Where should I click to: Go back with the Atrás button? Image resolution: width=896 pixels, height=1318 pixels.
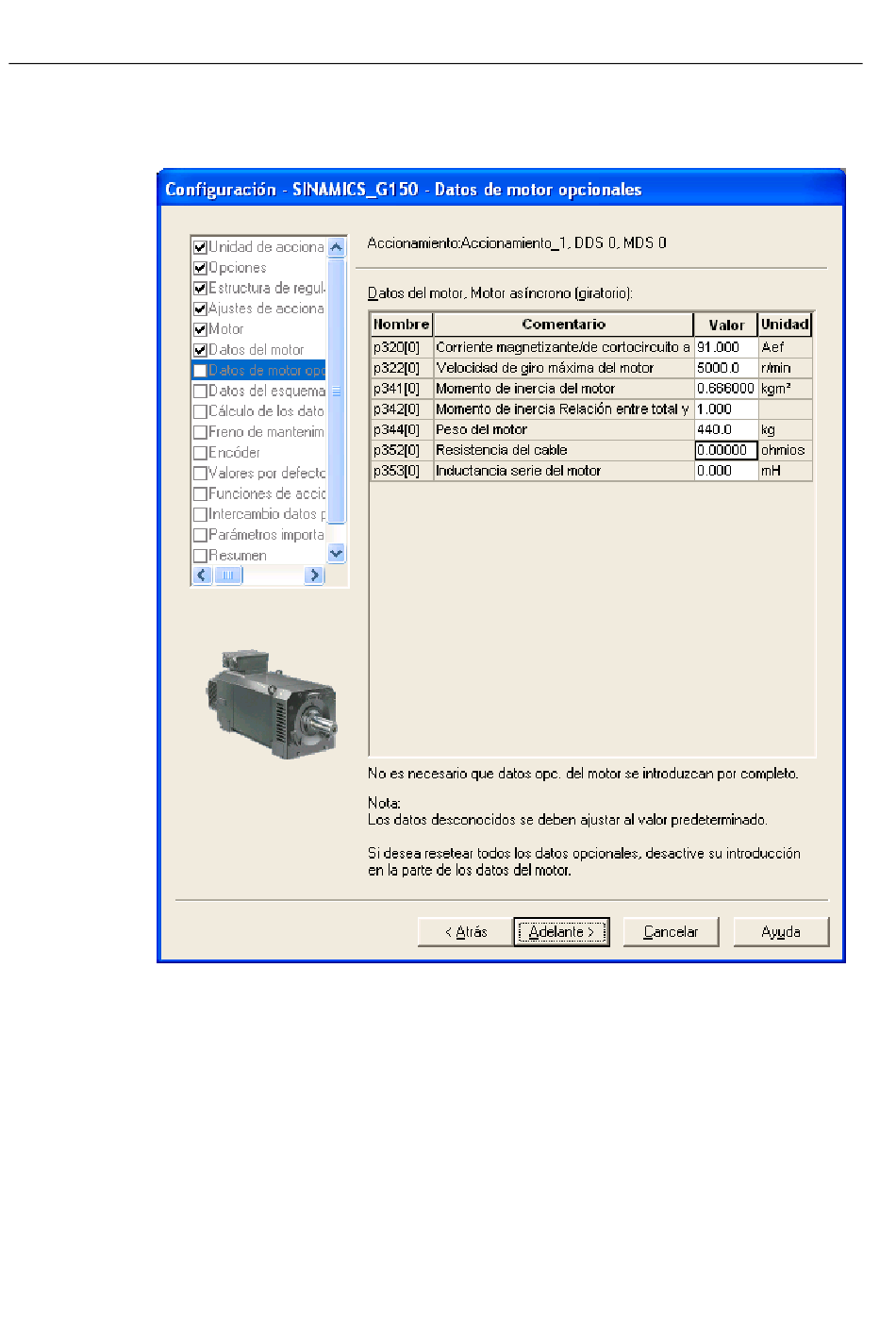click(x=466, y=932)
